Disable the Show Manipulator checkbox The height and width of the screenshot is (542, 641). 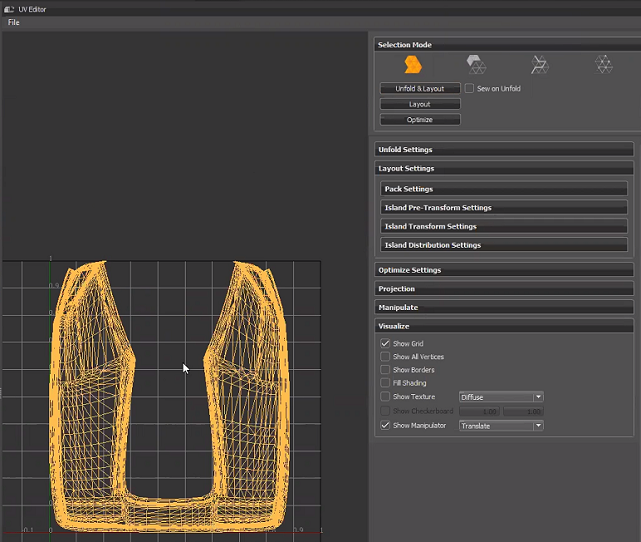[386, 426]
